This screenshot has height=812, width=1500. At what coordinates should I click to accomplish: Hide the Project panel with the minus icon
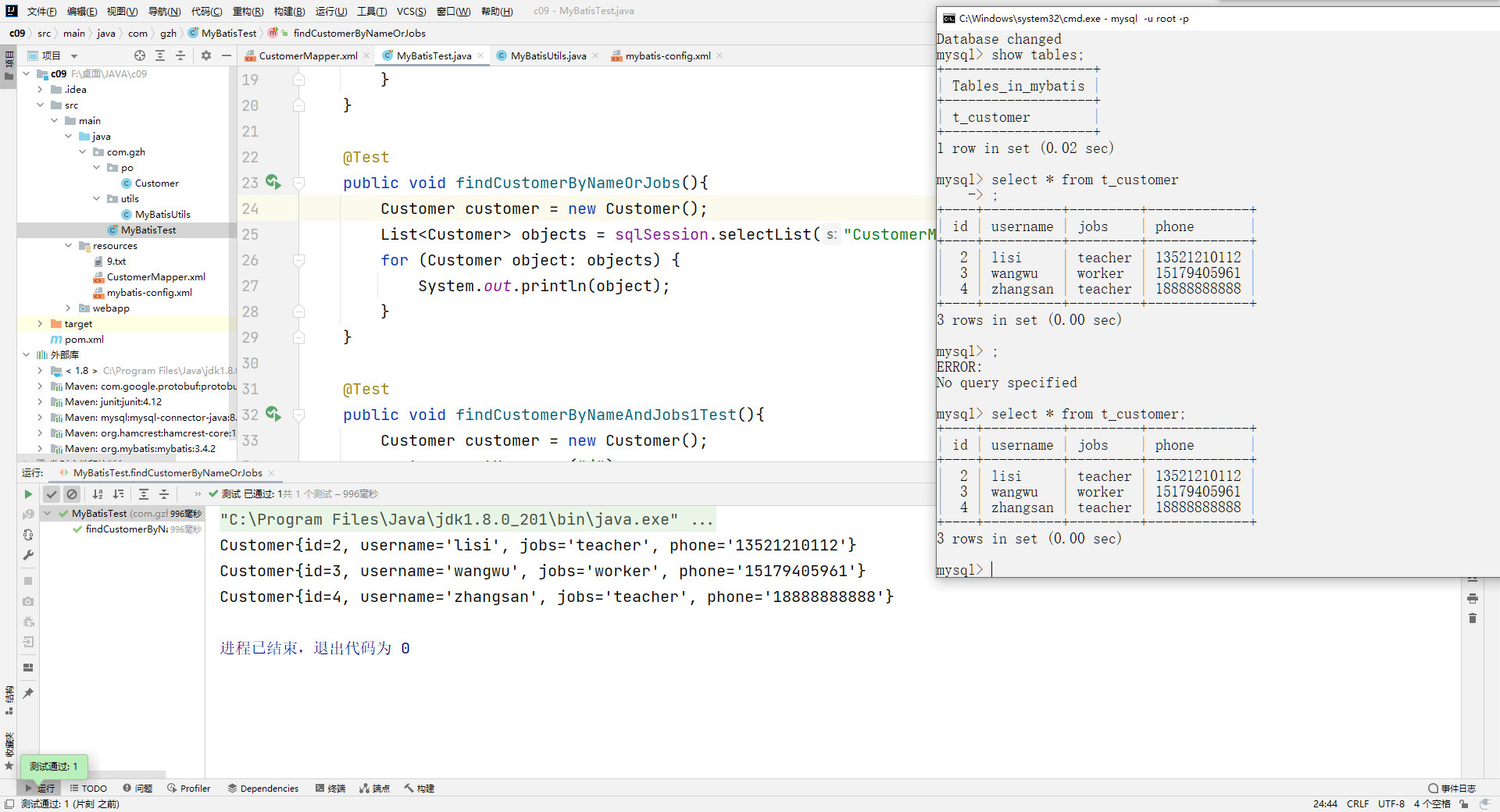227,55
